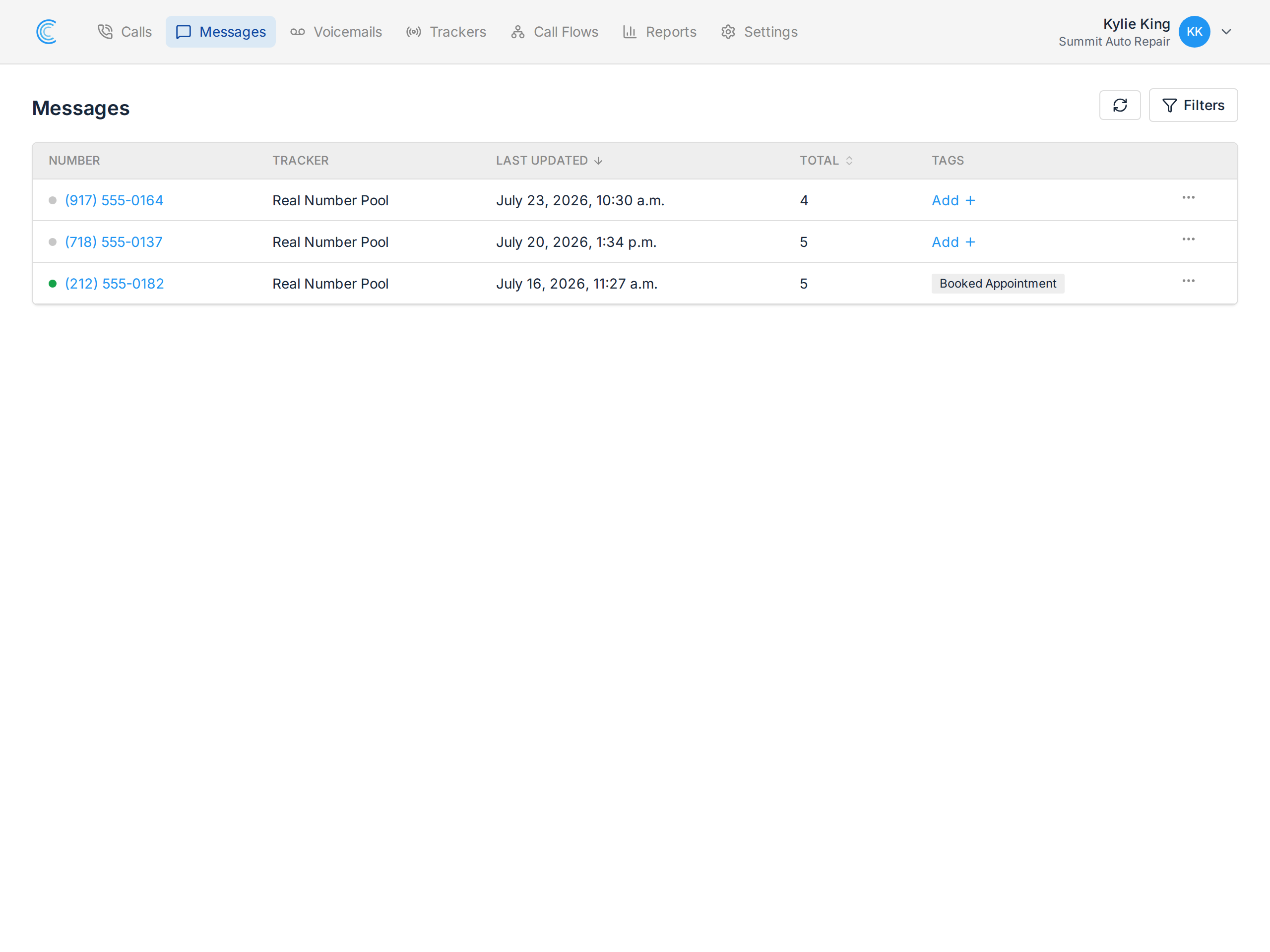Click the Number column header

tap(74, 161)
